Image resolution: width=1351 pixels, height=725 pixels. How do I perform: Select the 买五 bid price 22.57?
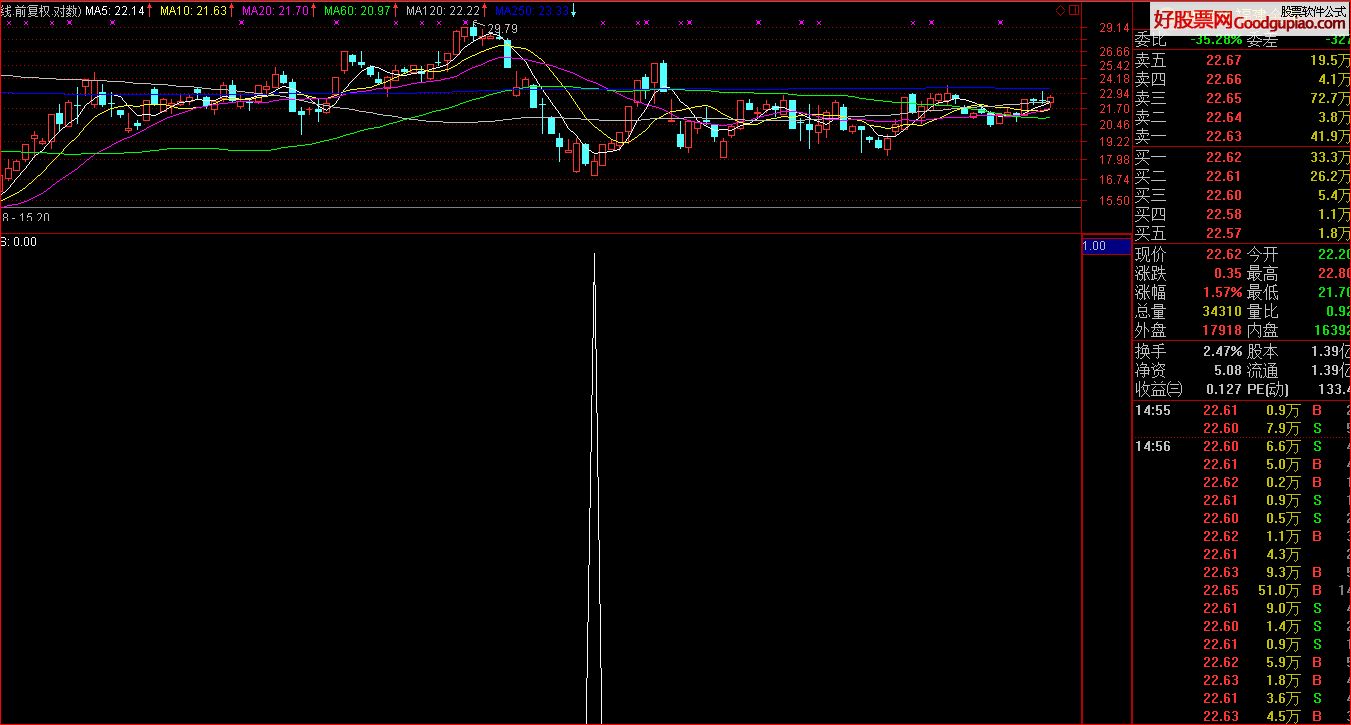1223,234
